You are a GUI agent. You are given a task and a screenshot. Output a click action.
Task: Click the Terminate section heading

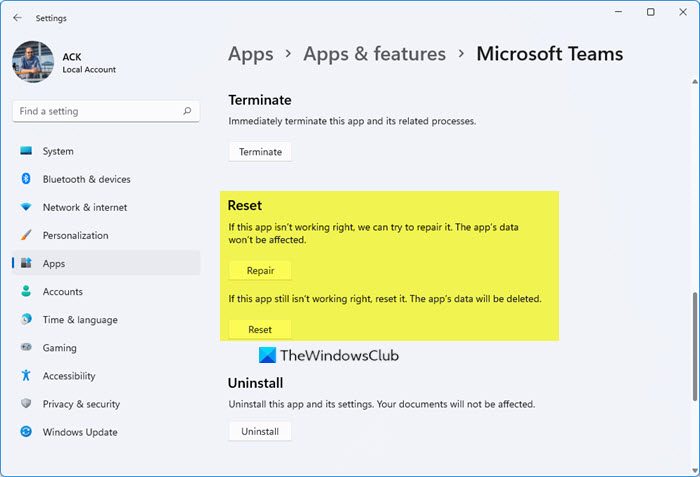(x=260, y=100)
